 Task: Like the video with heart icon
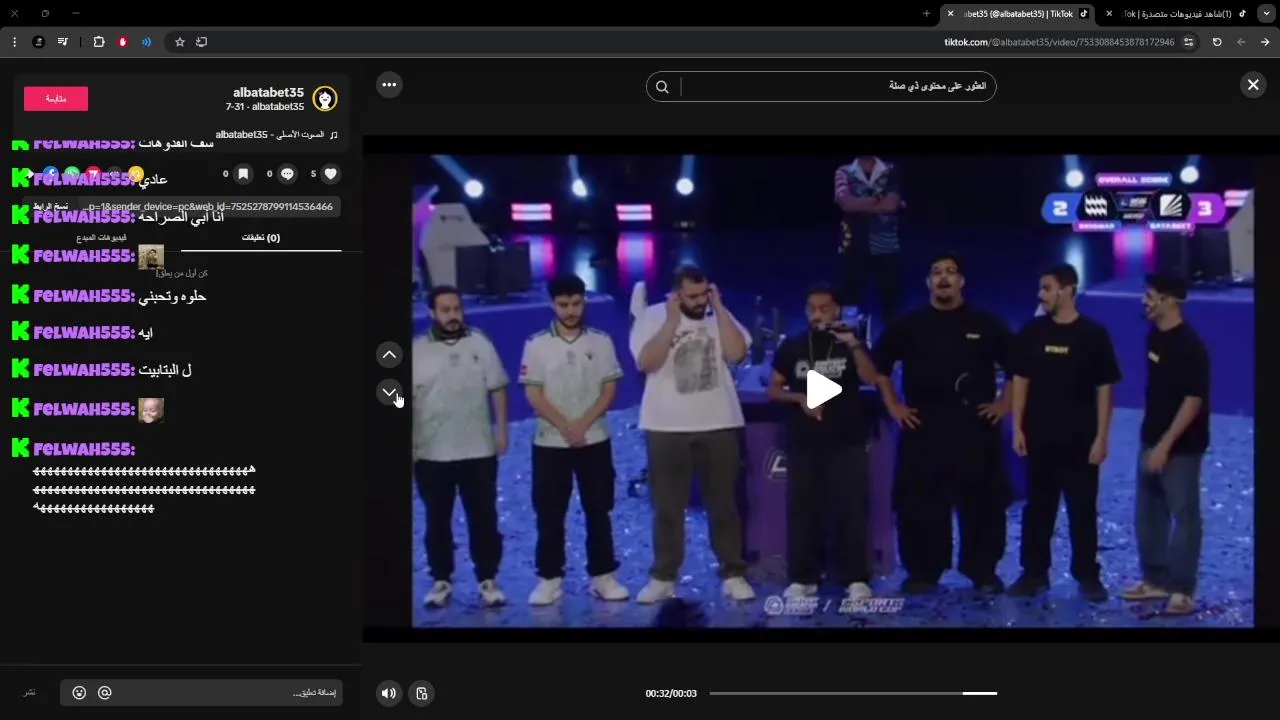[331, 173]
